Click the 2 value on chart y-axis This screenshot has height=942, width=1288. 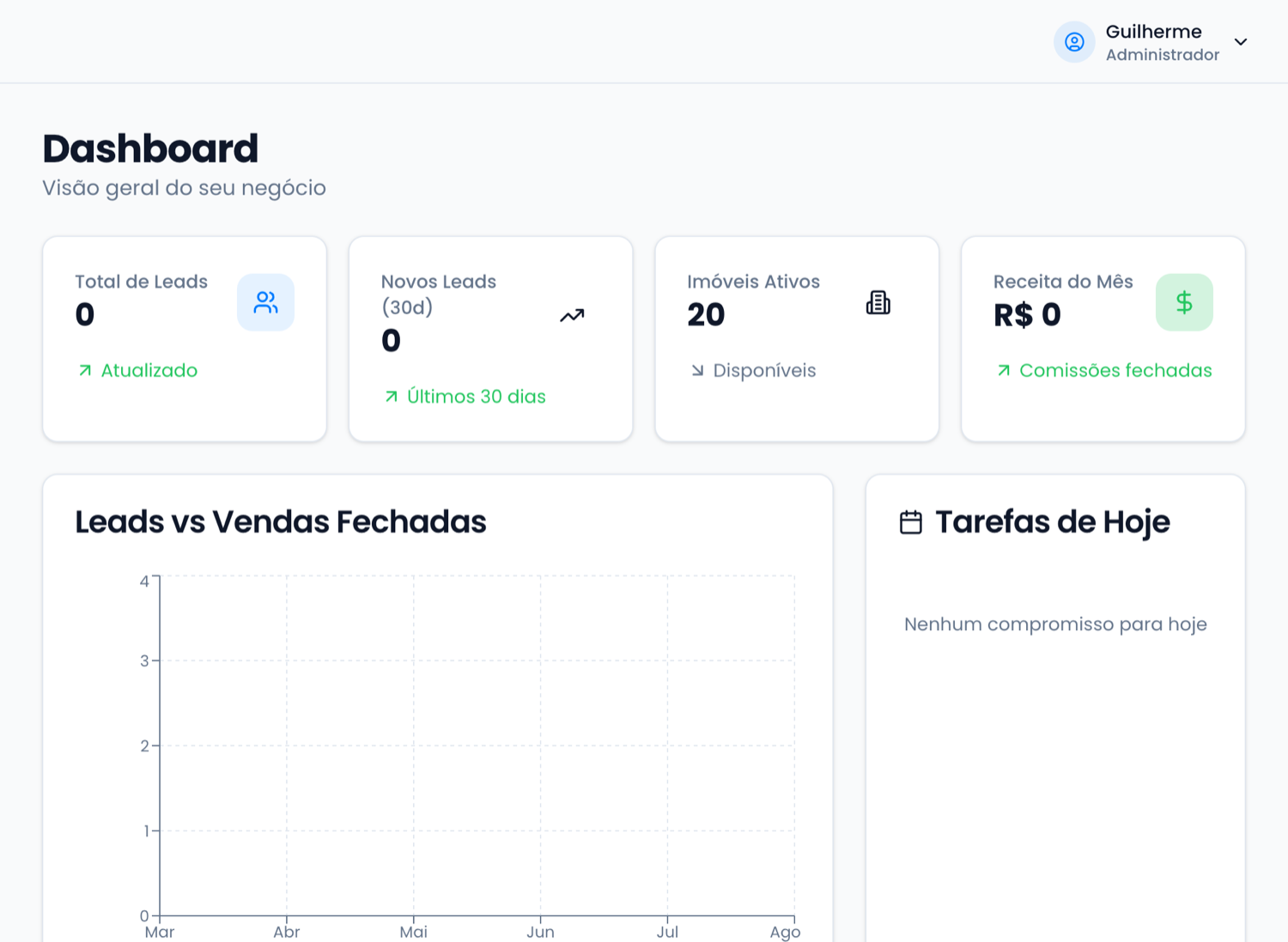pyautogui.click(x=144, y=746)
